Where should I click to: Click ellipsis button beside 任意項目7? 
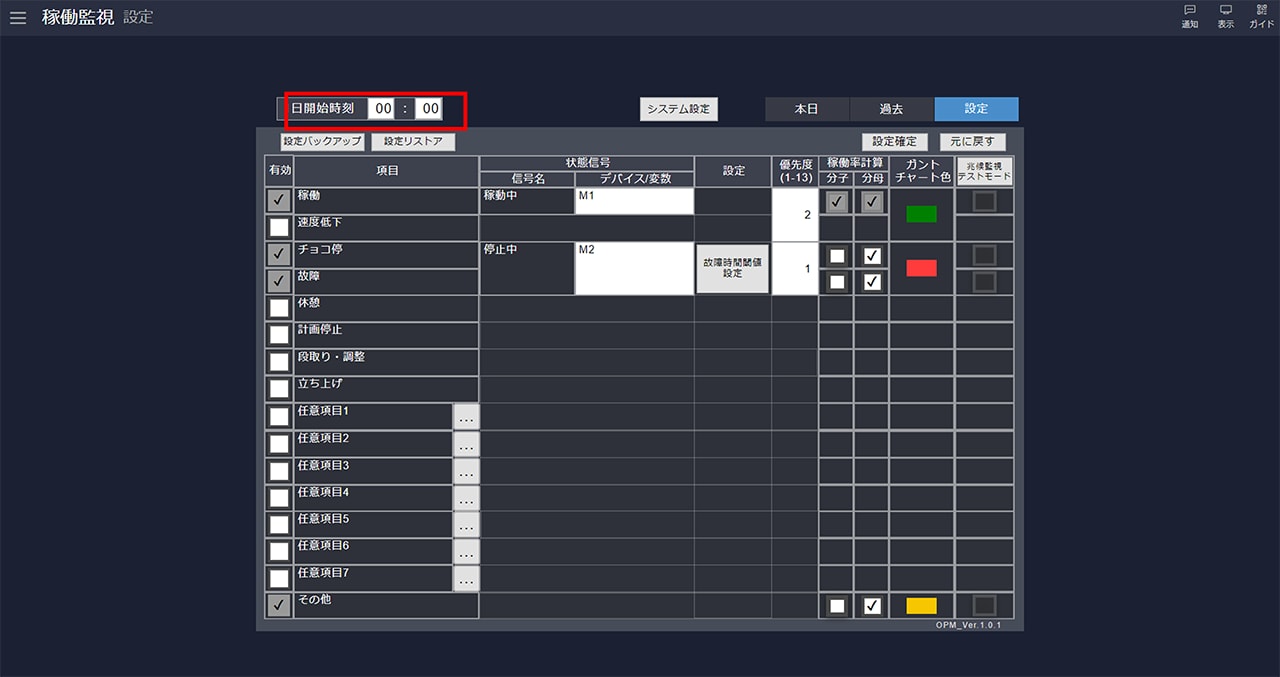[x=466, y=579]
